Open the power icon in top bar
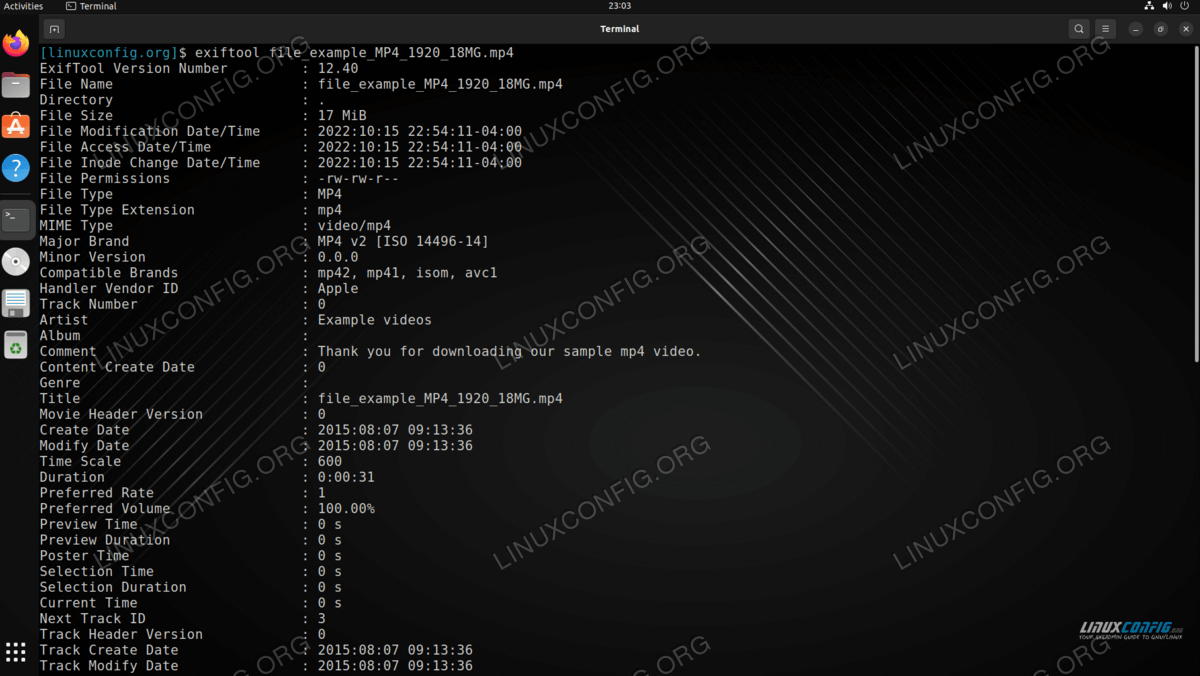The width and height of the screenshot is (1200, 676). pyautogui.click(x=1185, y=6)
